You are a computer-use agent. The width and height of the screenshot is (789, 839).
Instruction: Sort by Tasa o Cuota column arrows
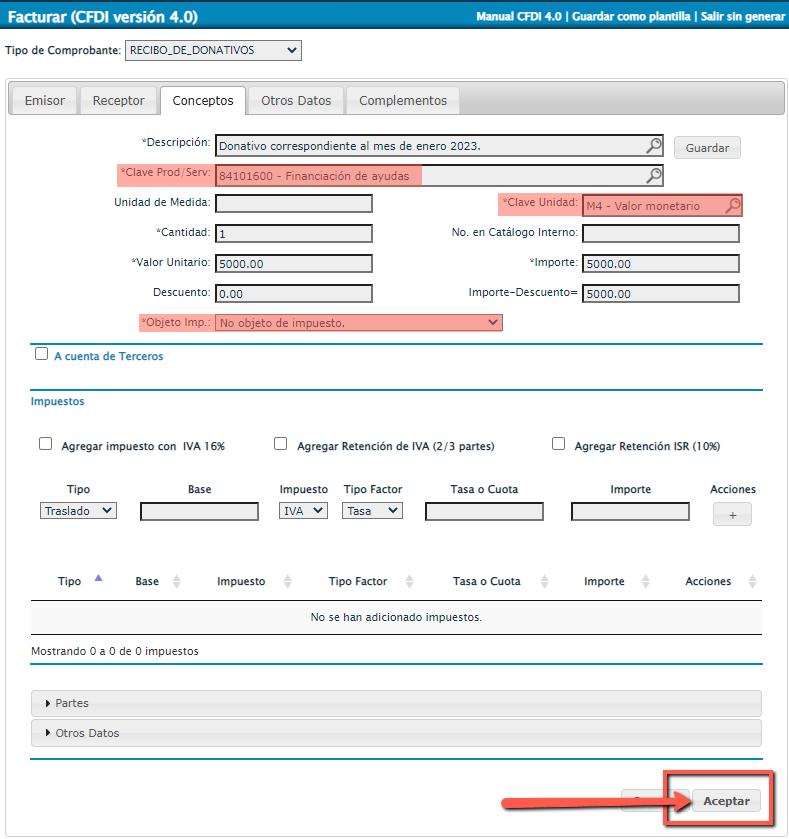(x=546, y=581)
